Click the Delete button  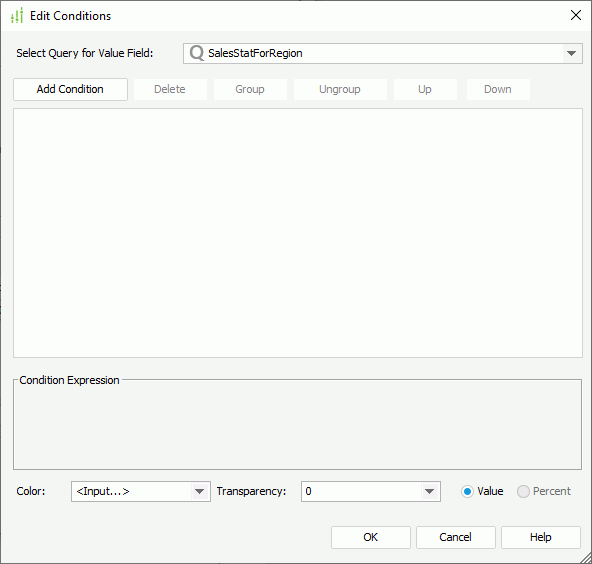tap(170, 89)
